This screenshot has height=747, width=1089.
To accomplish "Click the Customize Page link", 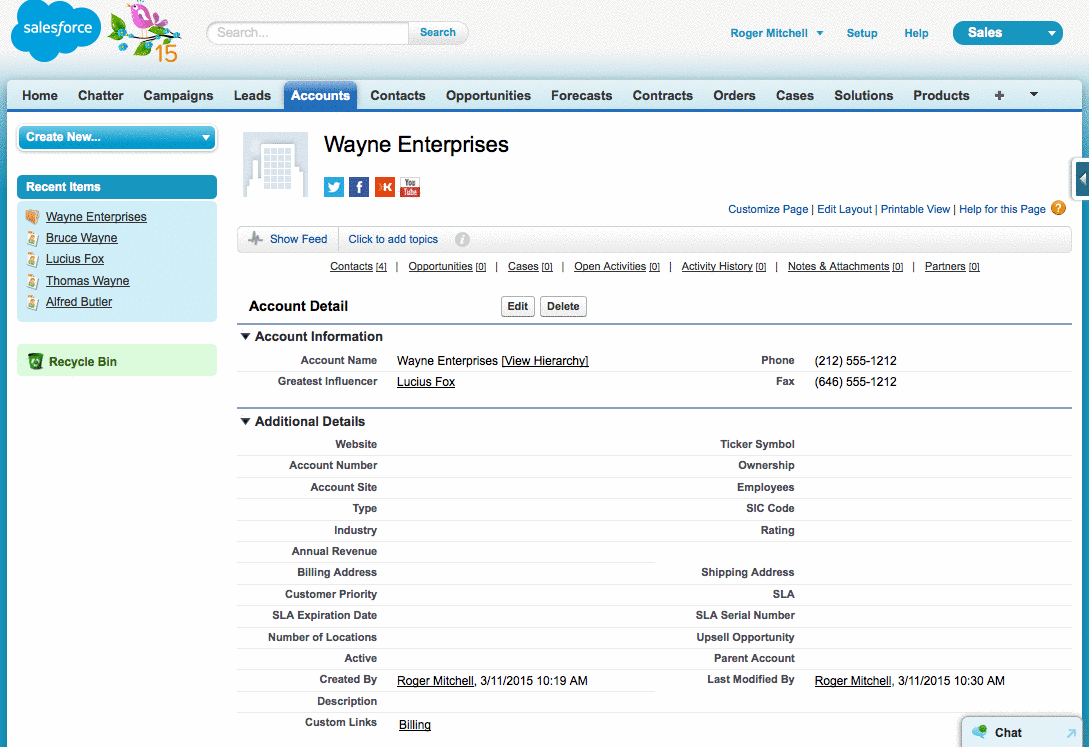I will pos(768,209).
